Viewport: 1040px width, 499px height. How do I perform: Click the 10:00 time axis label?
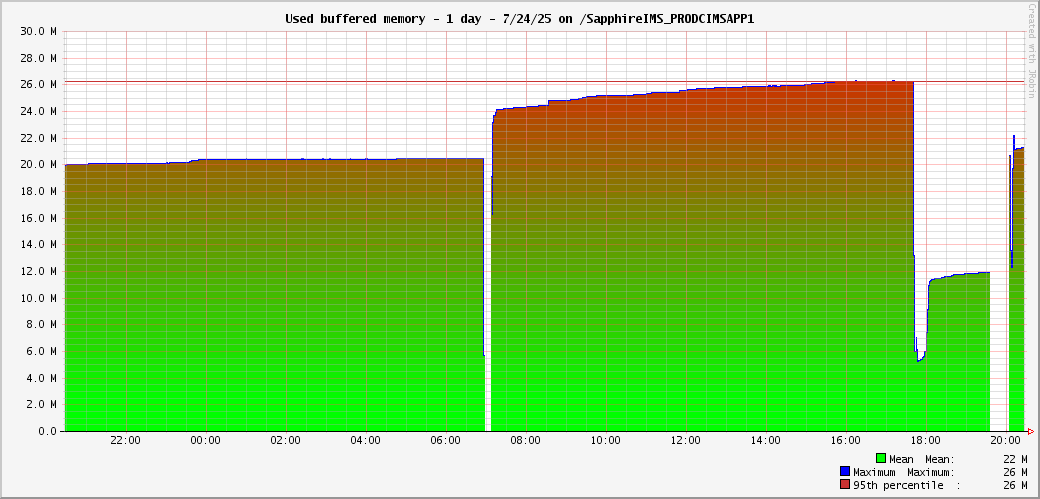coord(606,441)
